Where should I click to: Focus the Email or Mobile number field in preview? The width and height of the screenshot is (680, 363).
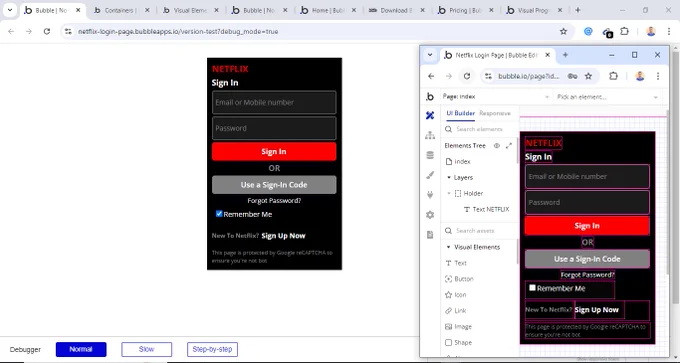(x=274, y=102)
